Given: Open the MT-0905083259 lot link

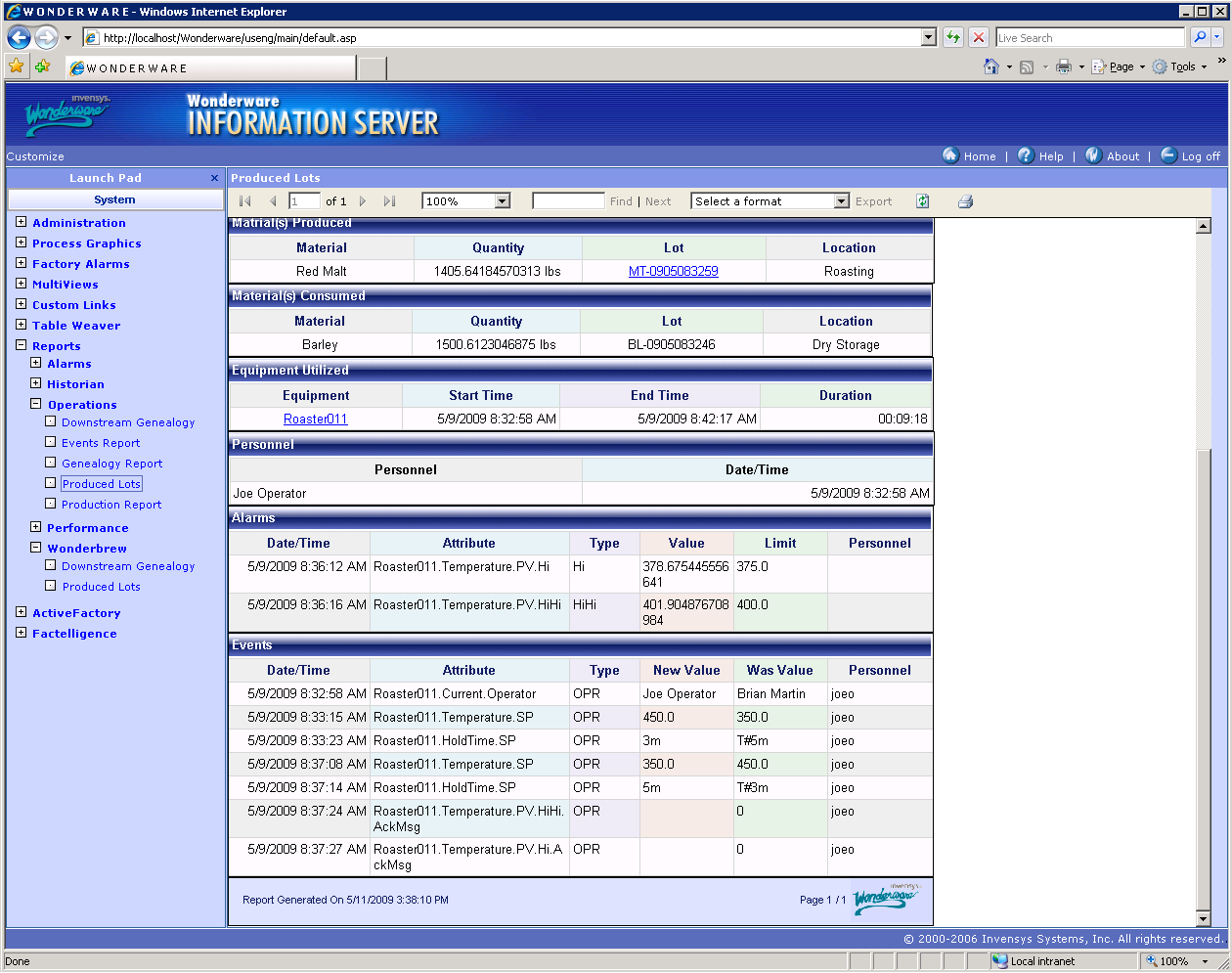Looking at the screenshot, I should click(674, 271).
